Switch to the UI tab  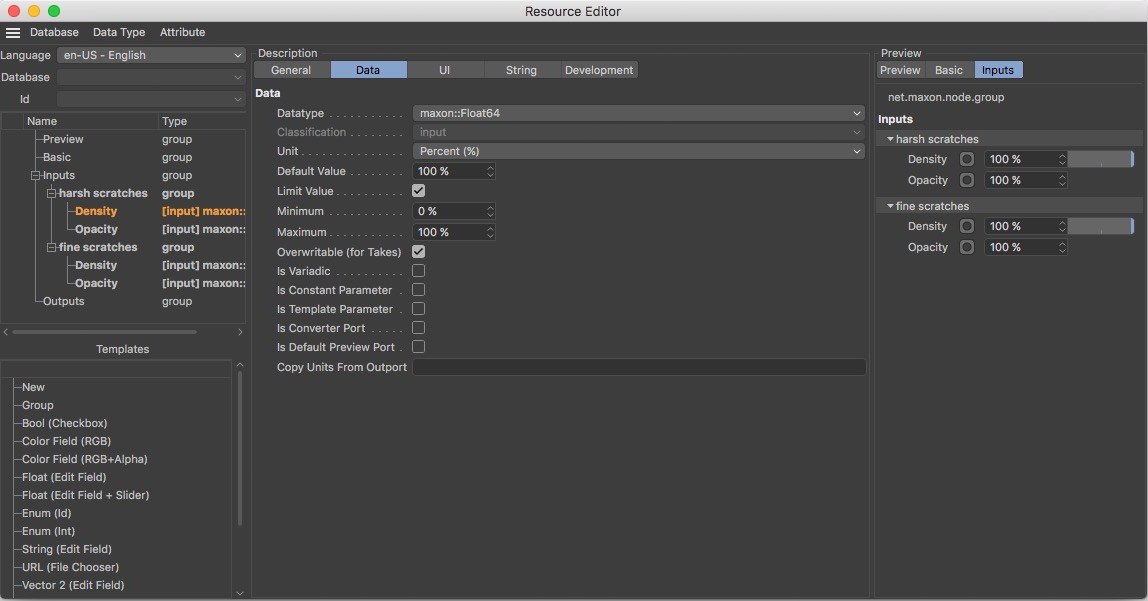[445, 70]
